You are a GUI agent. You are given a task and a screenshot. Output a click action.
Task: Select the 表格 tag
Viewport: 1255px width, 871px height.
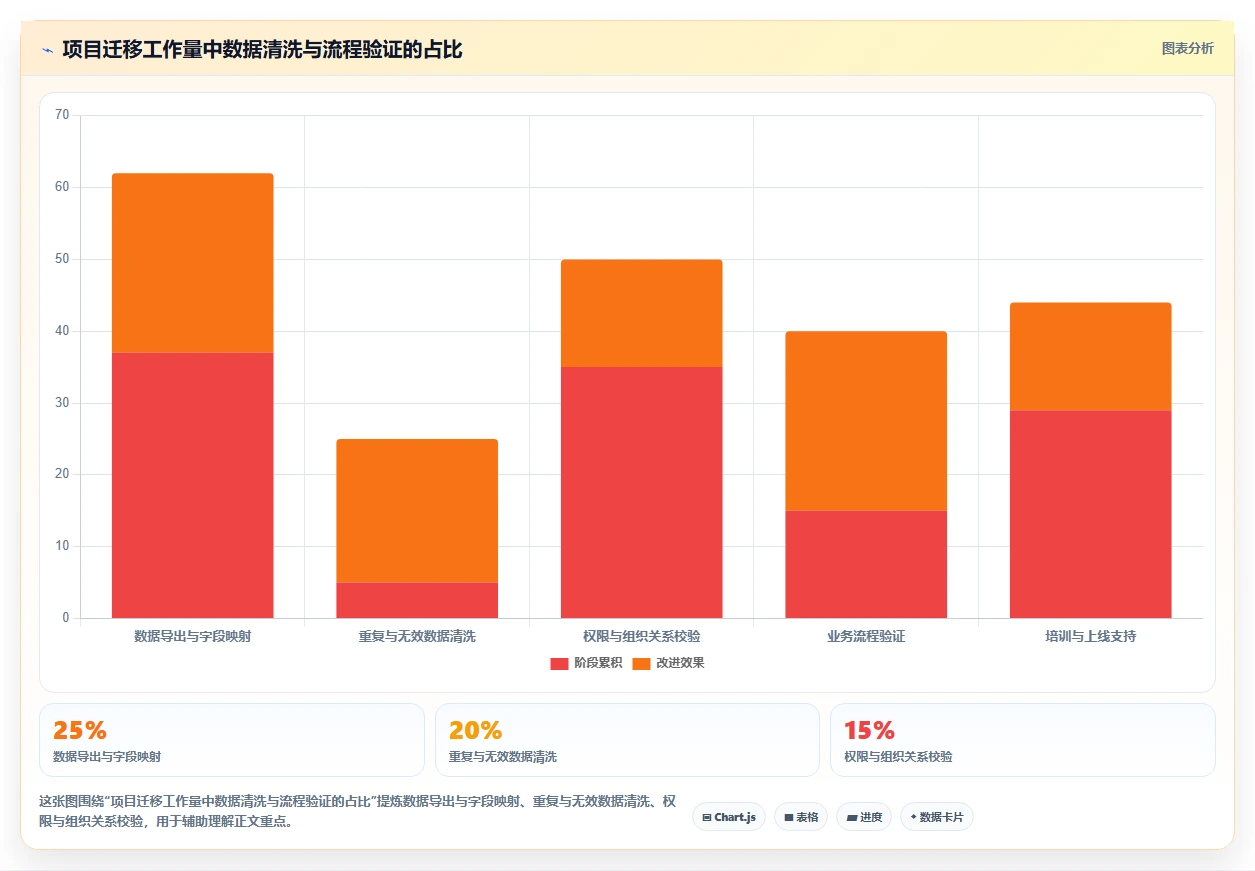tap(801, 817)
